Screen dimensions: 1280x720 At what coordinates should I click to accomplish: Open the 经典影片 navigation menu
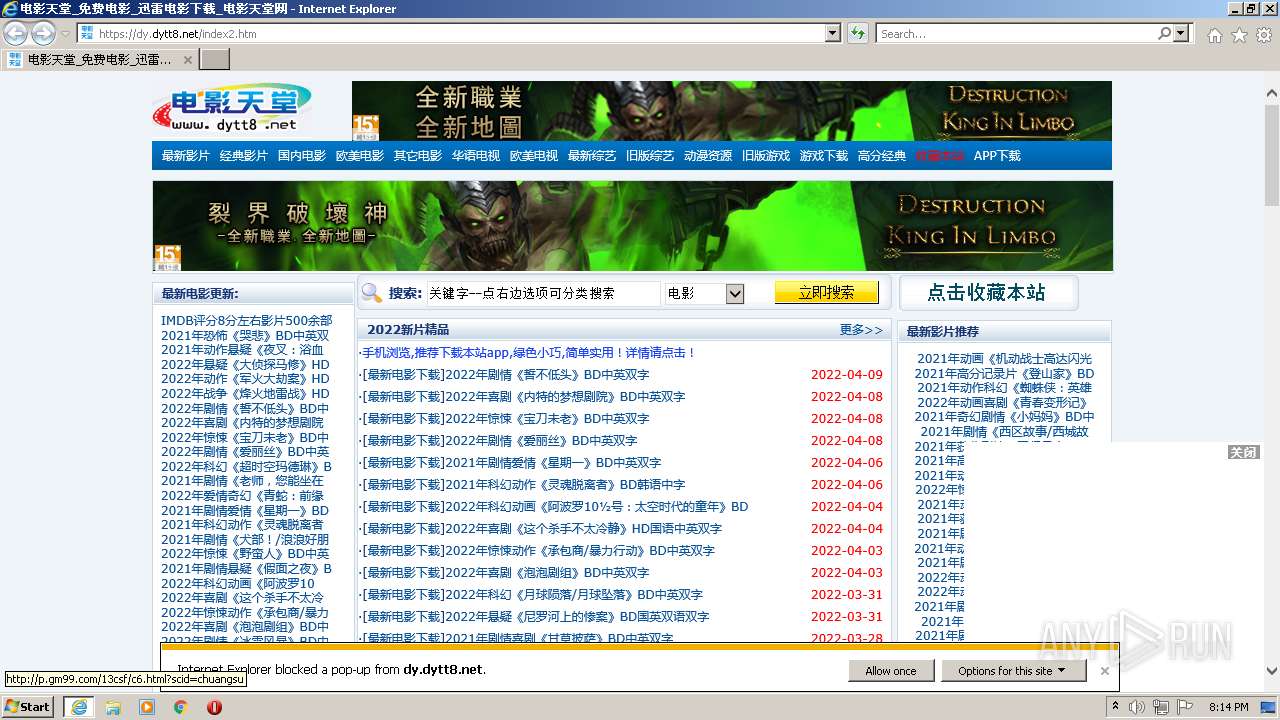tap(244, 156)
